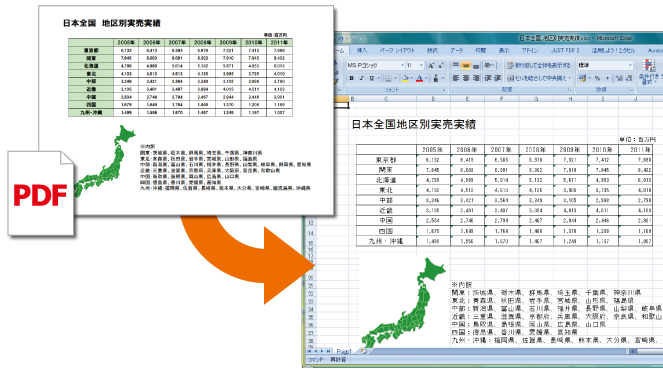663x373 pixels.
Task: Click the green Japan map picture in Excel
Action: coord(404,302)
